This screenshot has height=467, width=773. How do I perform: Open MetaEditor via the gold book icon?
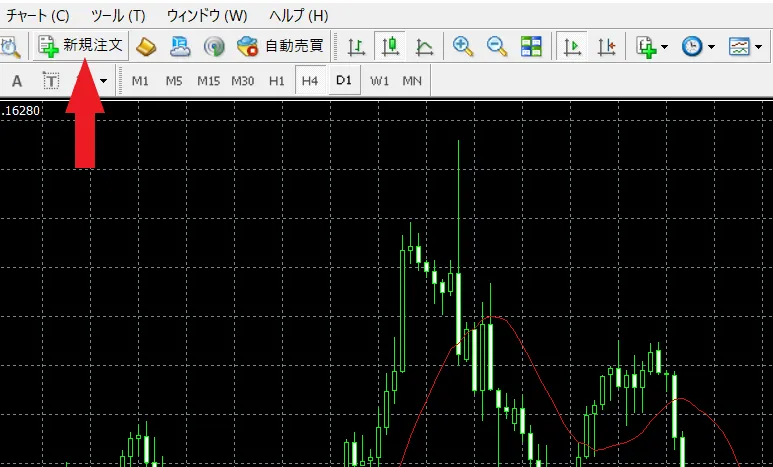[x=146, y=46]
